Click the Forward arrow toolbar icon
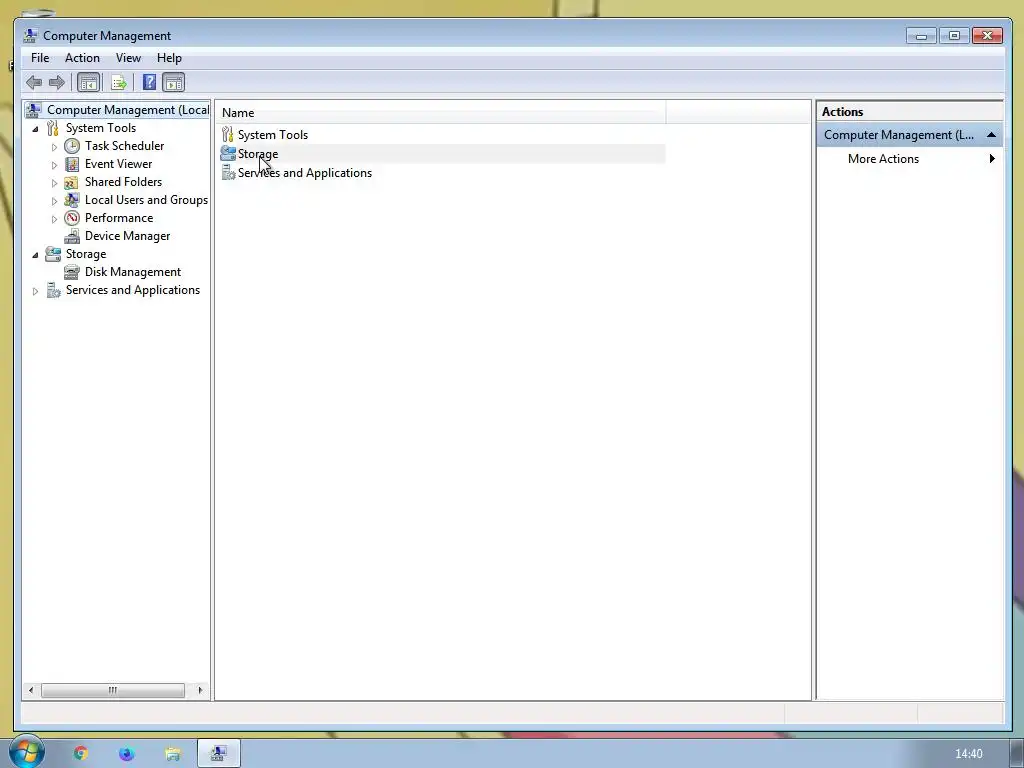This screenshot has width=1024, height=768. (57, 82)
